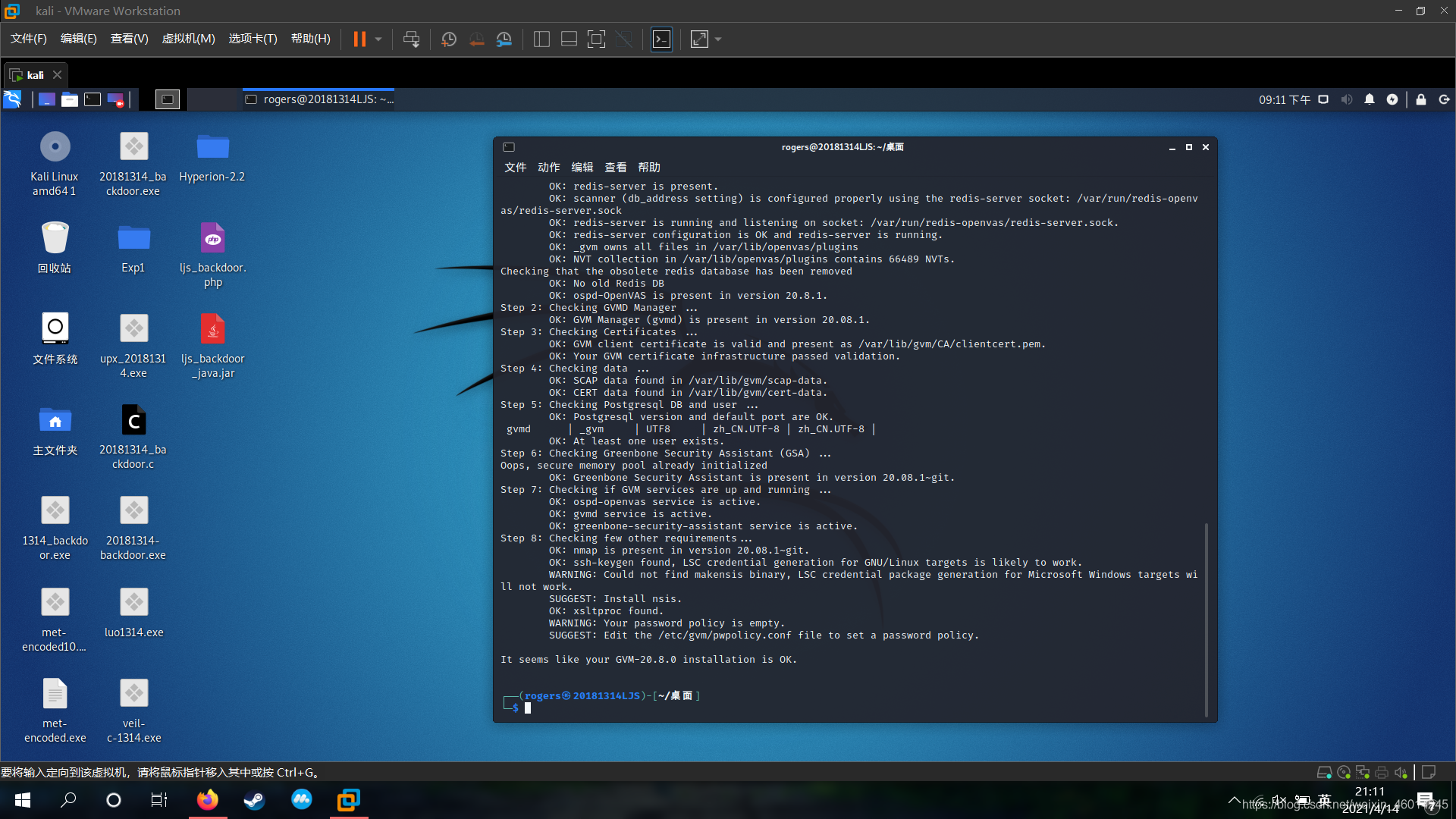
Task: Select the Exp1 folder icon
Action: tap(133, 247)
